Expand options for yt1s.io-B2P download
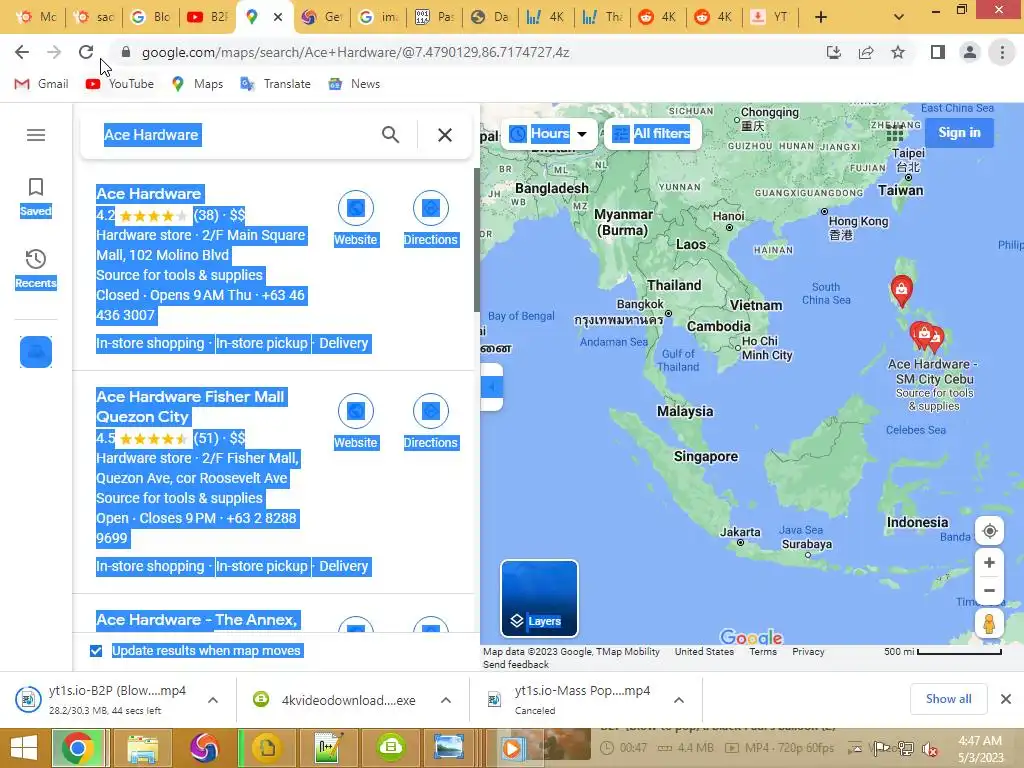Image resolution: width=1024 pixels, height=768 pixels. click(x=213, y=700)
